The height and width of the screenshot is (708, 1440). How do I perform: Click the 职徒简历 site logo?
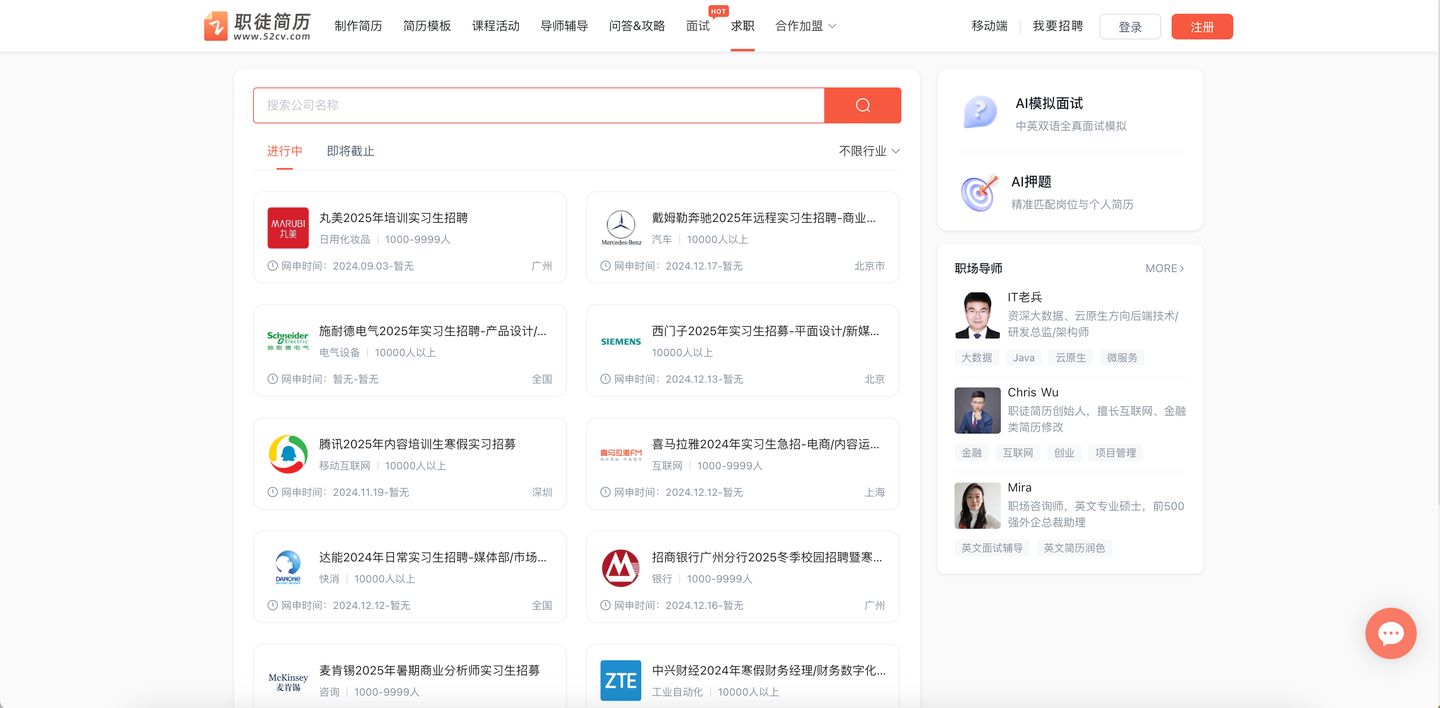(257, 26)
